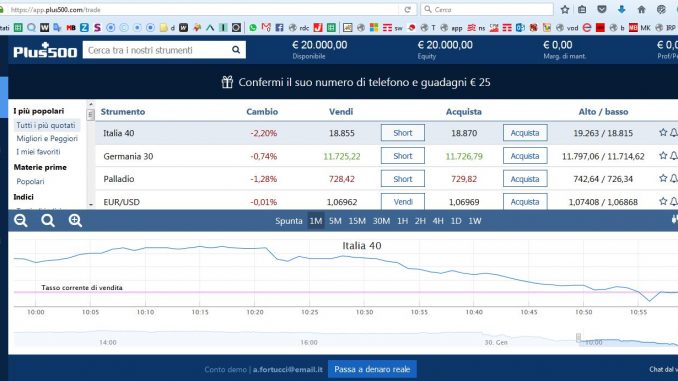Click the gift icon in the banner
This screenshot has height=381, width=678.
pos(227,82)
